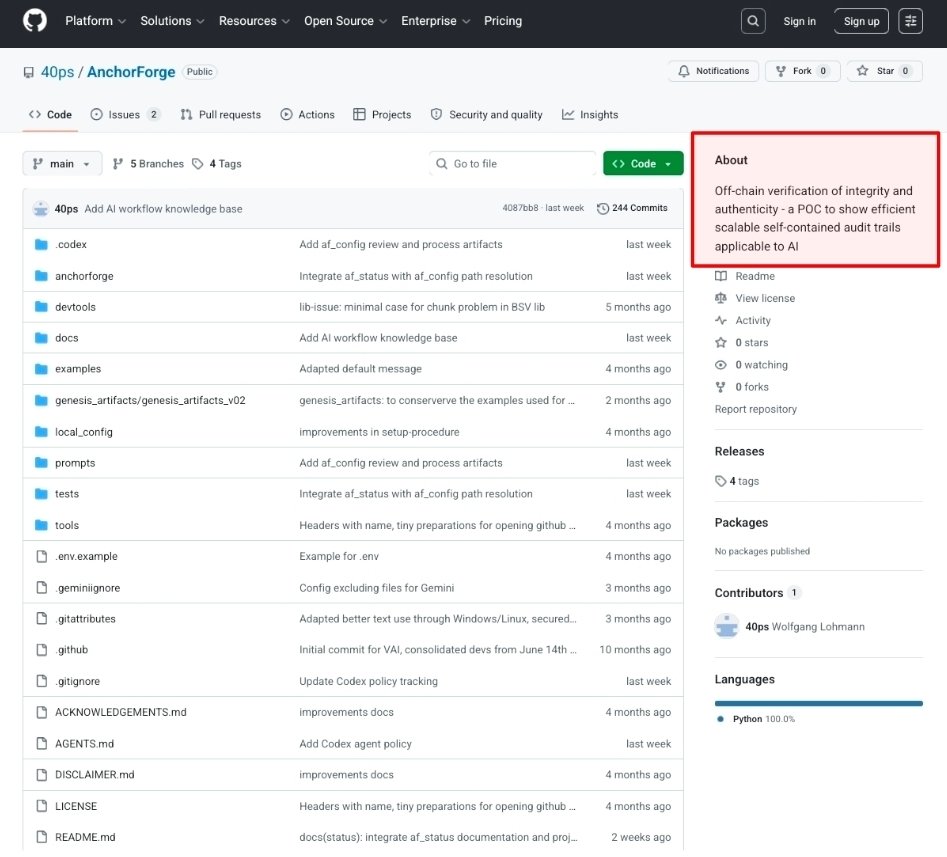
Task: Open the commit hash 4087bb8
Action: 519,208
